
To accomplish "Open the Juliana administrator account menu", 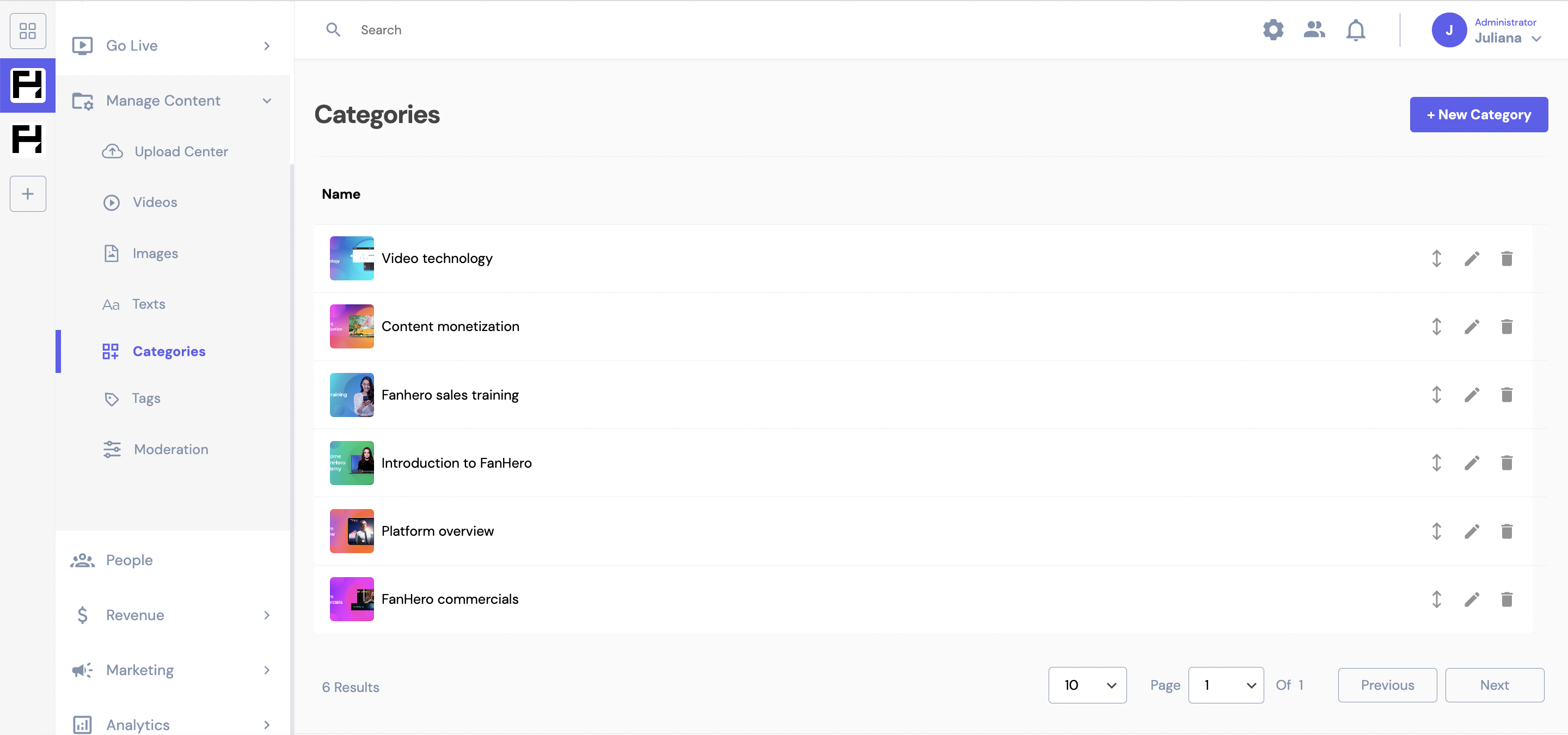I will [x=1506, y=30].
